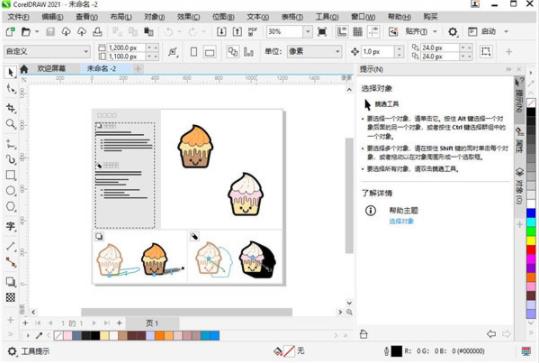Toggle apply layout to current page only

pyautogui.click(x=249, y=52)
